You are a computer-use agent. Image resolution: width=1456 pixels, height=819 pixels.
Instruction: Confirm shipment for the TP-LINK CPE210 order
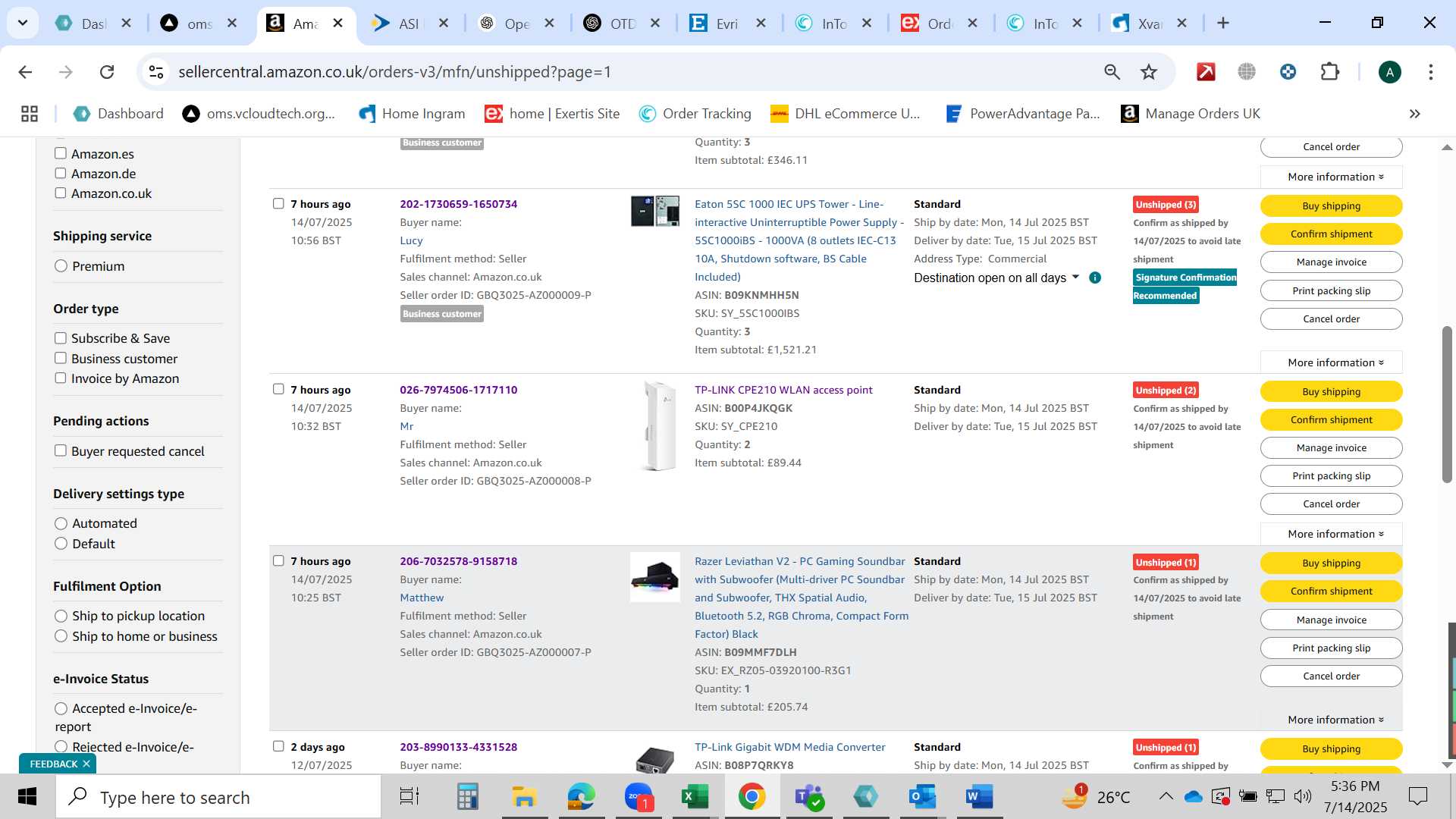1332,419
